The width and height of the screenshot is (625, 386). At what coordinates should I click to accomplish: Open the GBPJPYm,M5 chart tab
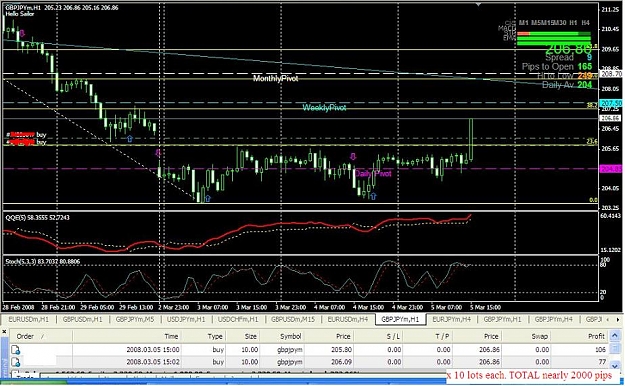tap(135, 319)
